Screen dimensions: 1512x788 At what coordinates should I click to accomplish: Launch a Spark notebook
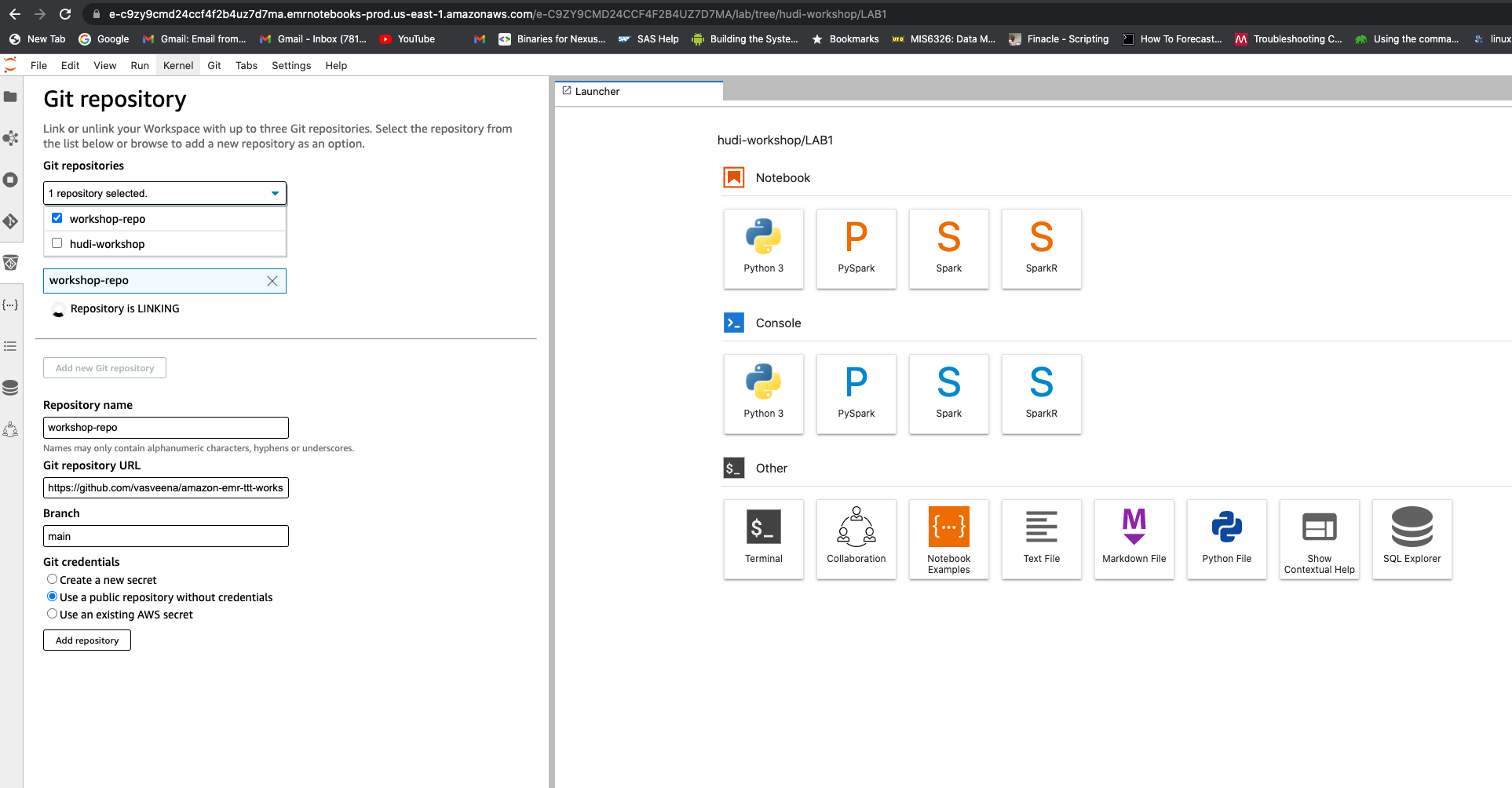(x=949, y=249)
